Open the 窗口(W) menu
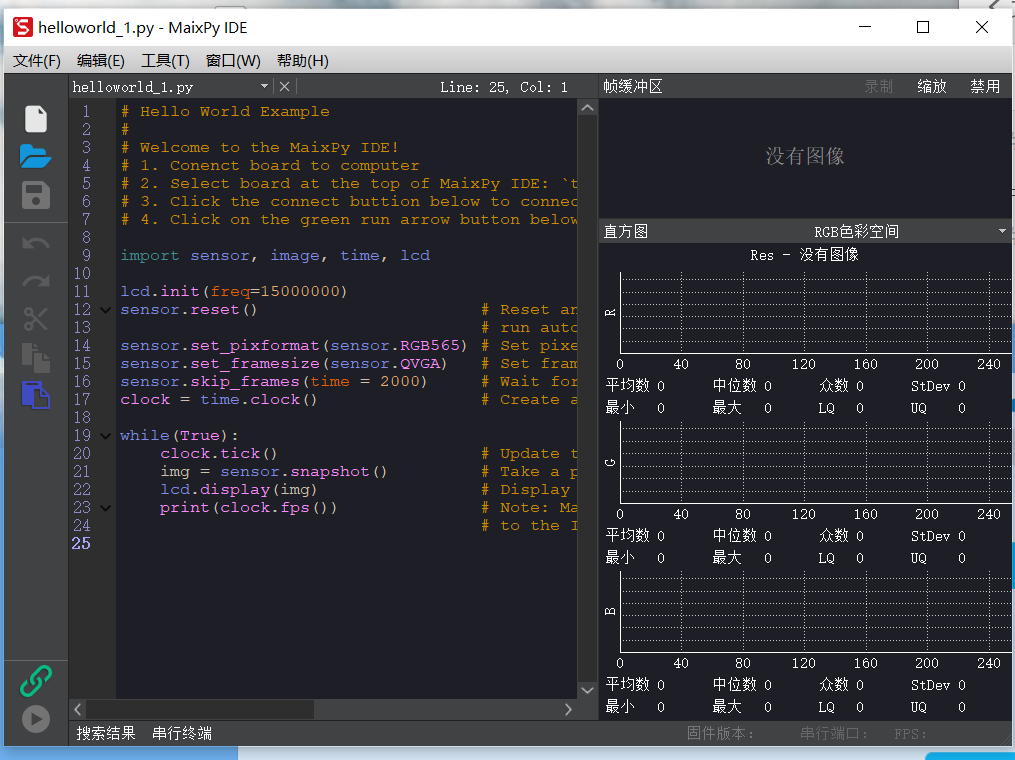 pyautogui.click(x=233, y=61)
